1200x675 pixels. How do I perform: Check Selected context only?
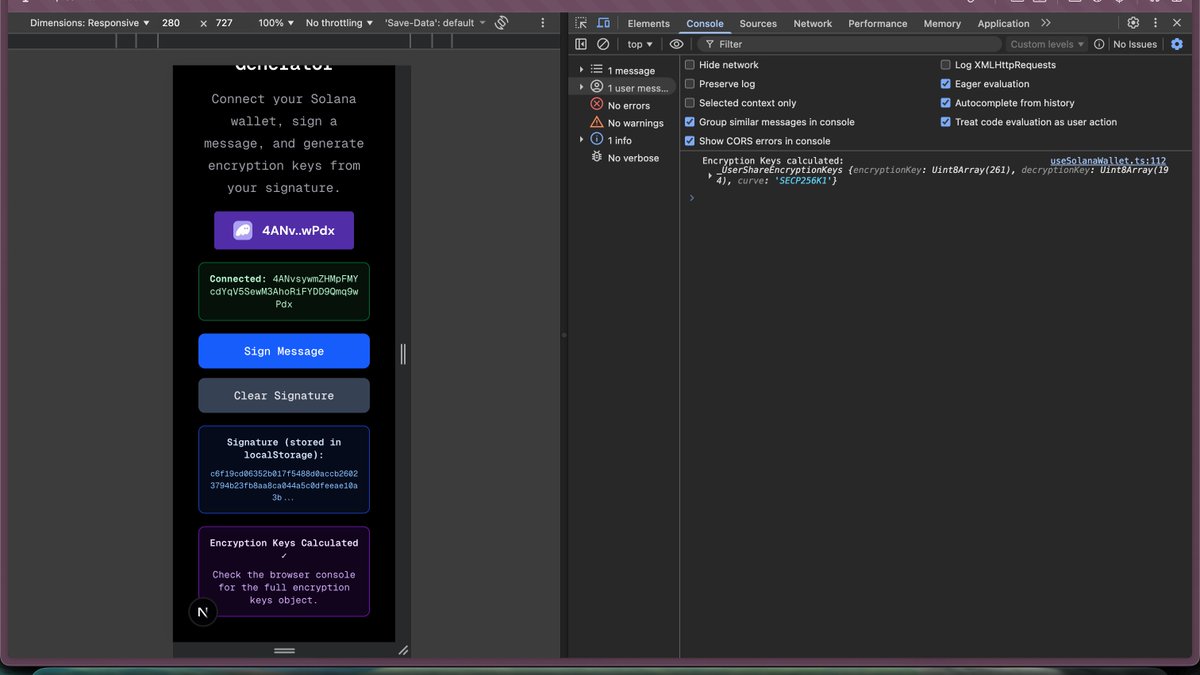[x=690, y=103]
